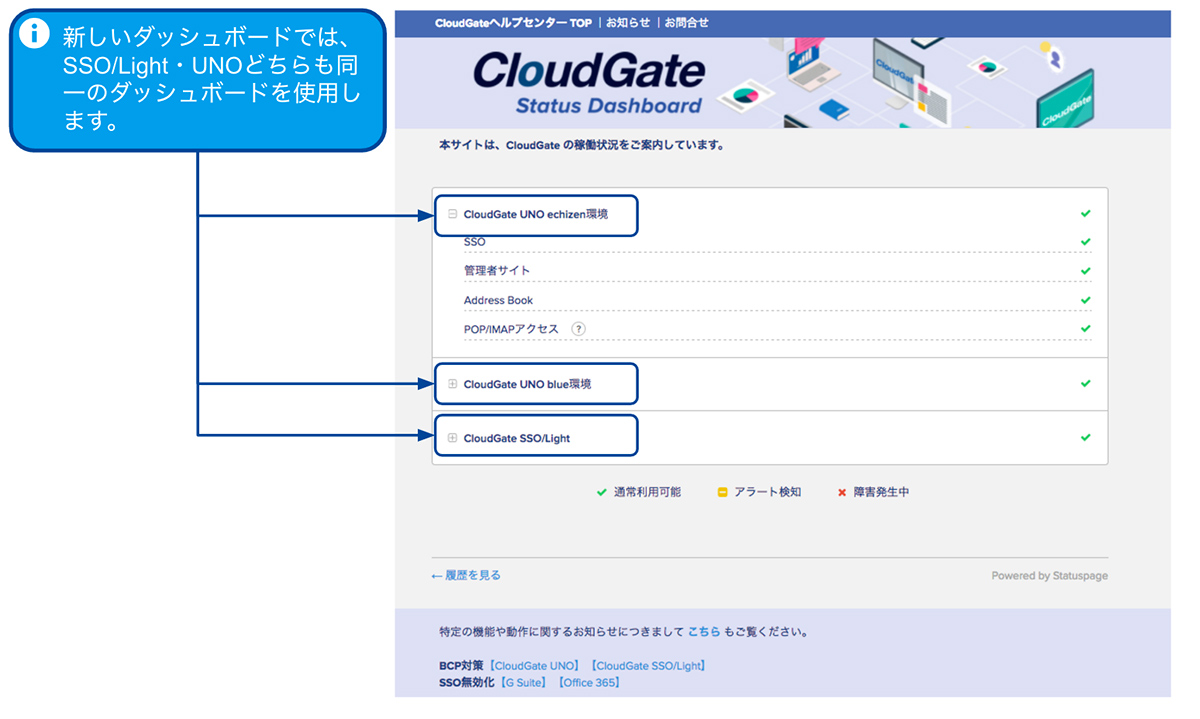Image resolution: width=1200 pixels, height=719 pixels.
Task: Click the green check for CloudGate UNO echizen環境
Action: tap(1085, 214)
